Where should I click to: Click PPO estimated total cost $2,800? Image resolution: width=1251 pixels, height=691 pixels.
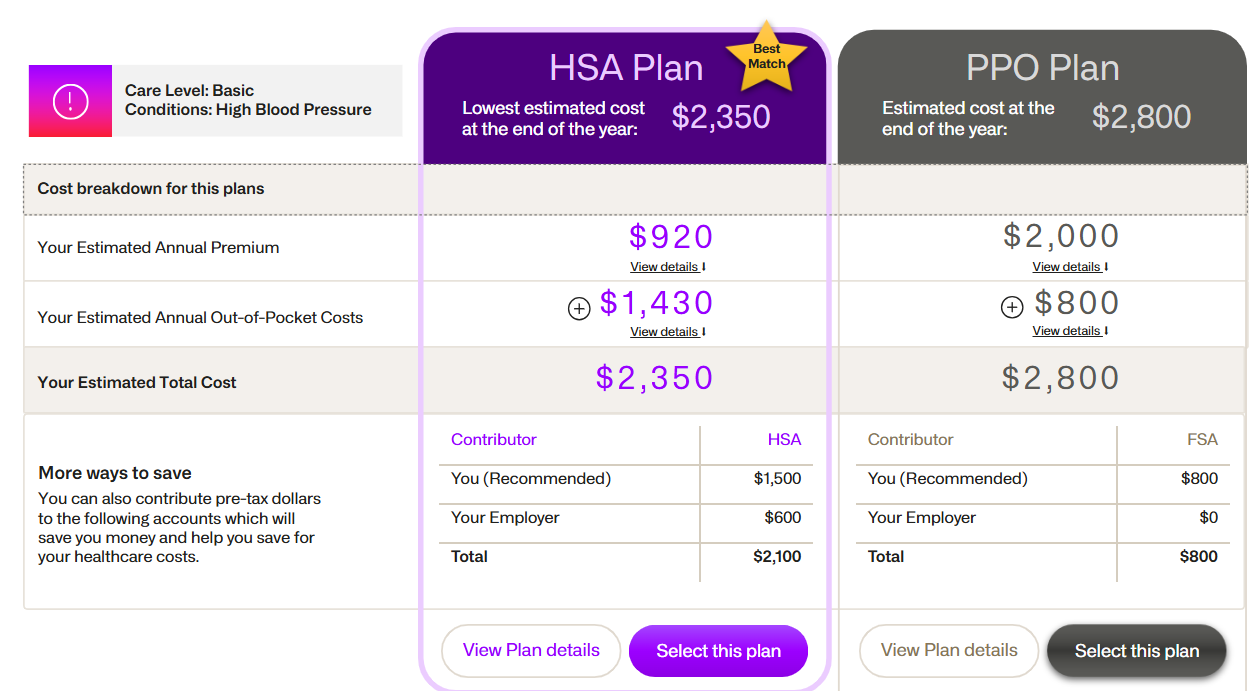click(1061, 378)
